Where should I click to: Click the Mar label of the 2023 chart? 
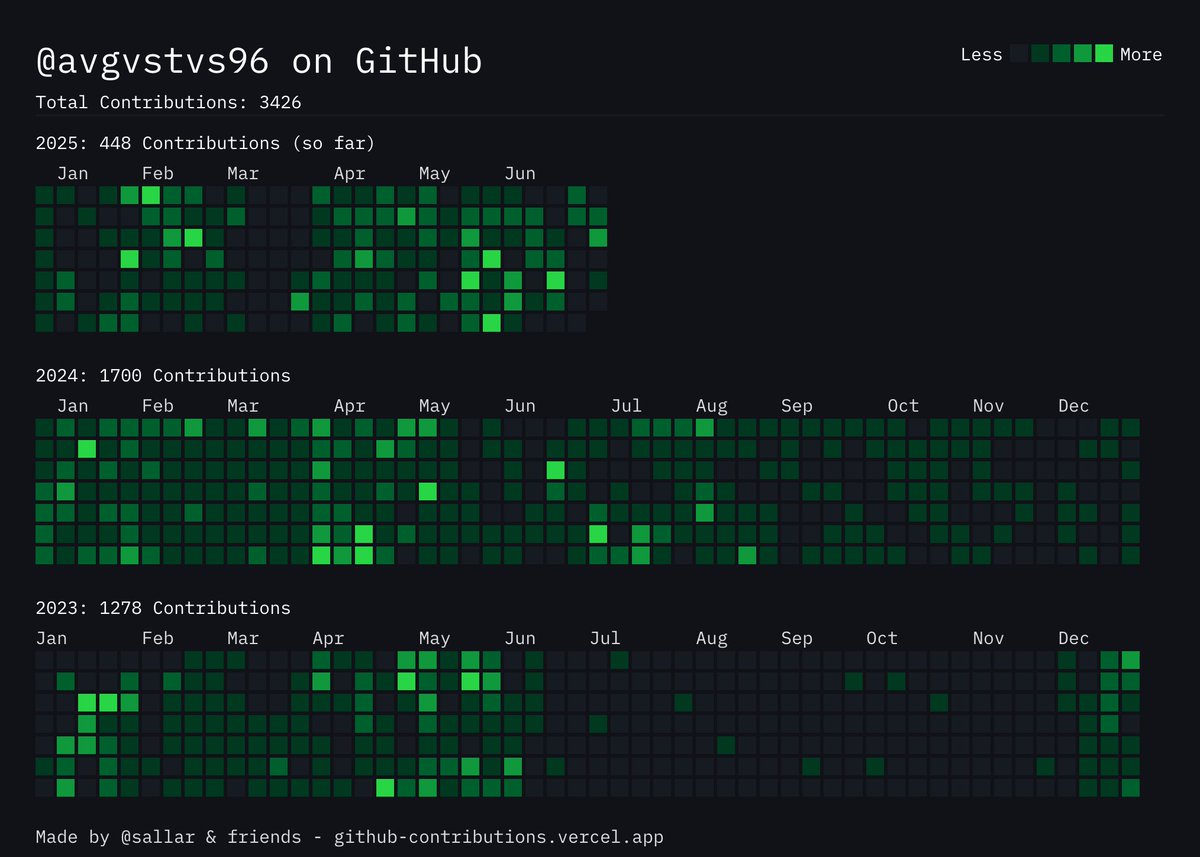[x=243, y=638]
